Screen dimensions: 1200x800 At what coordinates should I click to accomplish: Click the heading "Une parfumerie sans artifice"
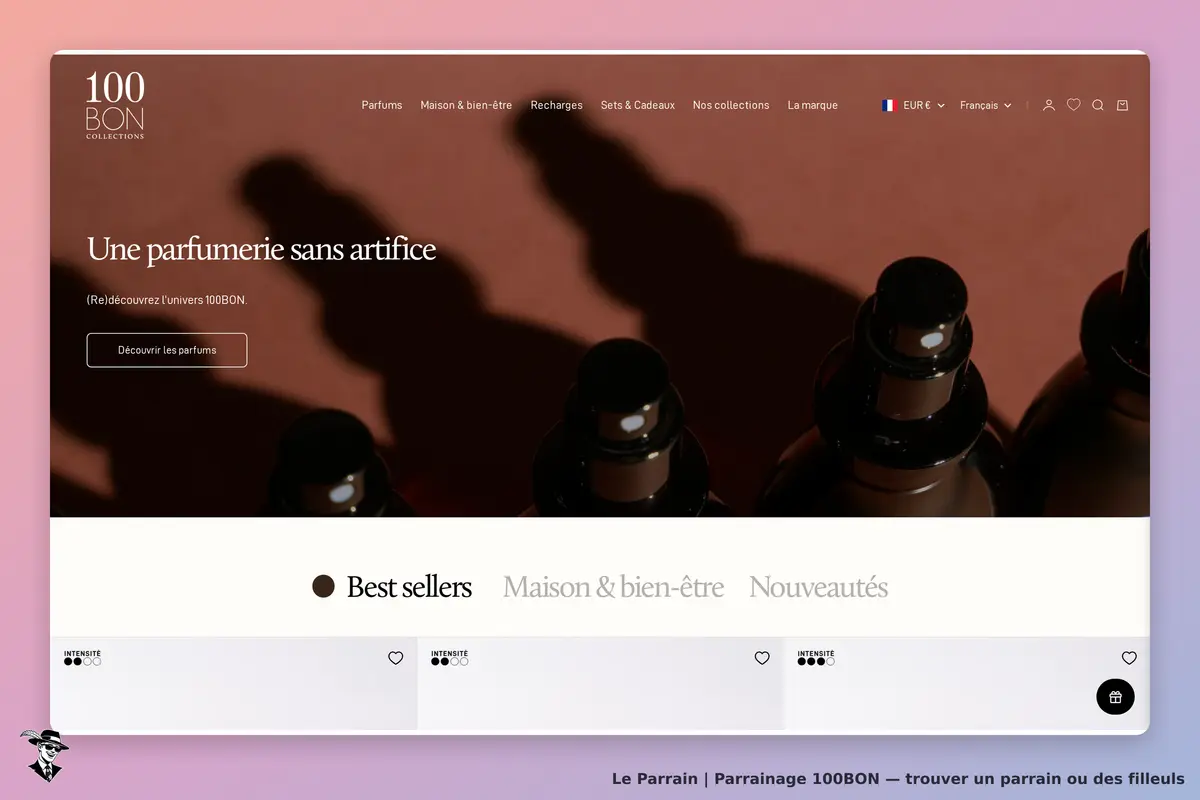262,249
